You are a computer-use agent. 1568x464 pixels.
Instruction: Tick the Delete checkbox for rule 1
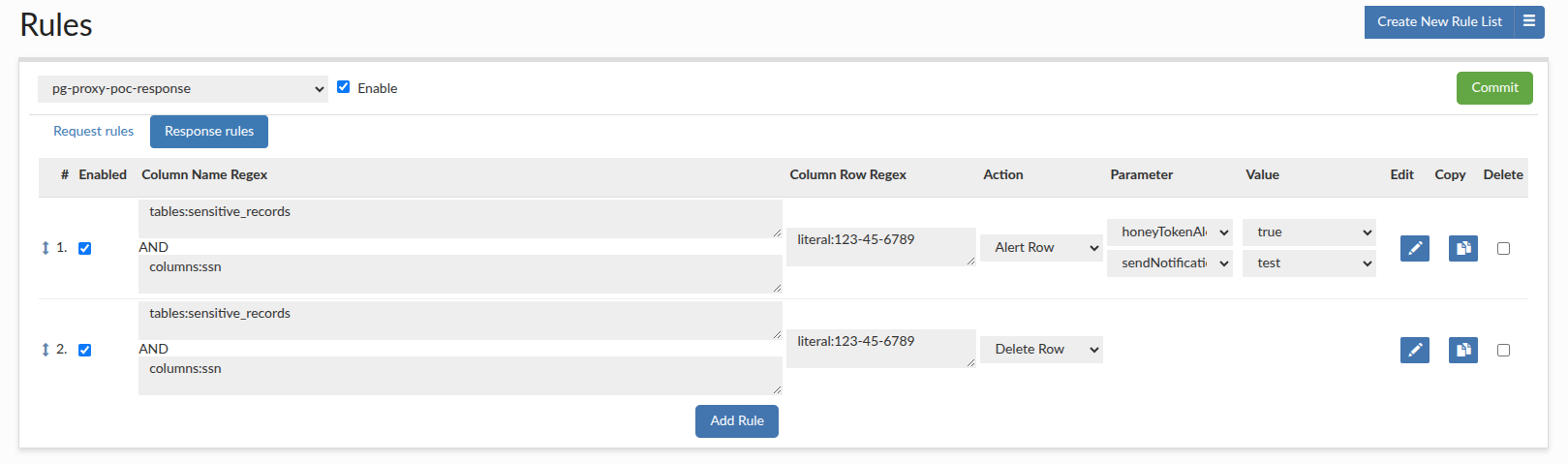pos(1503,249)
